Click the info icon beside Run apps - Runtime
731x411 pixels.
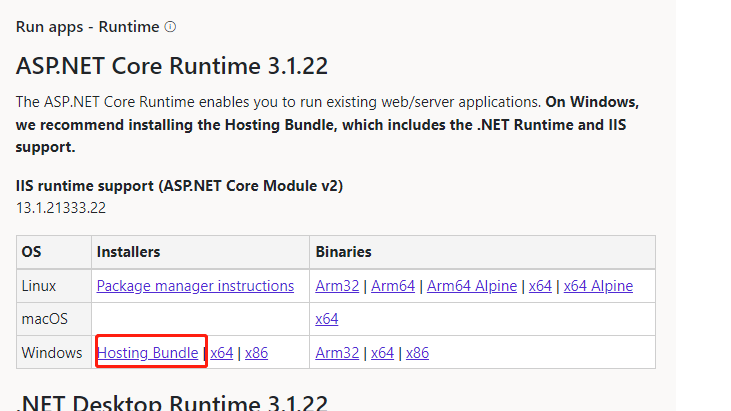coord(170,27)
